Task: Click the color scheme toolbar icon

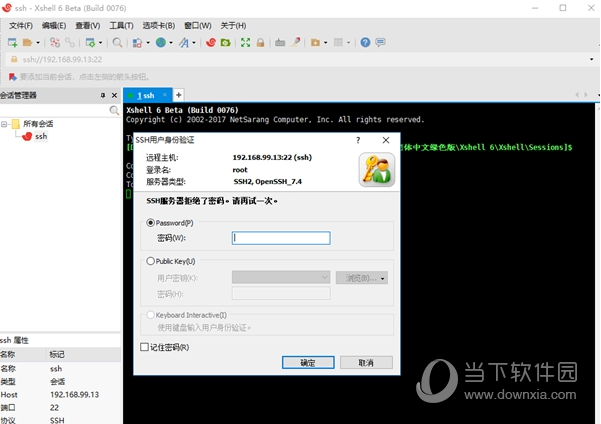Action: coord(137,43)
